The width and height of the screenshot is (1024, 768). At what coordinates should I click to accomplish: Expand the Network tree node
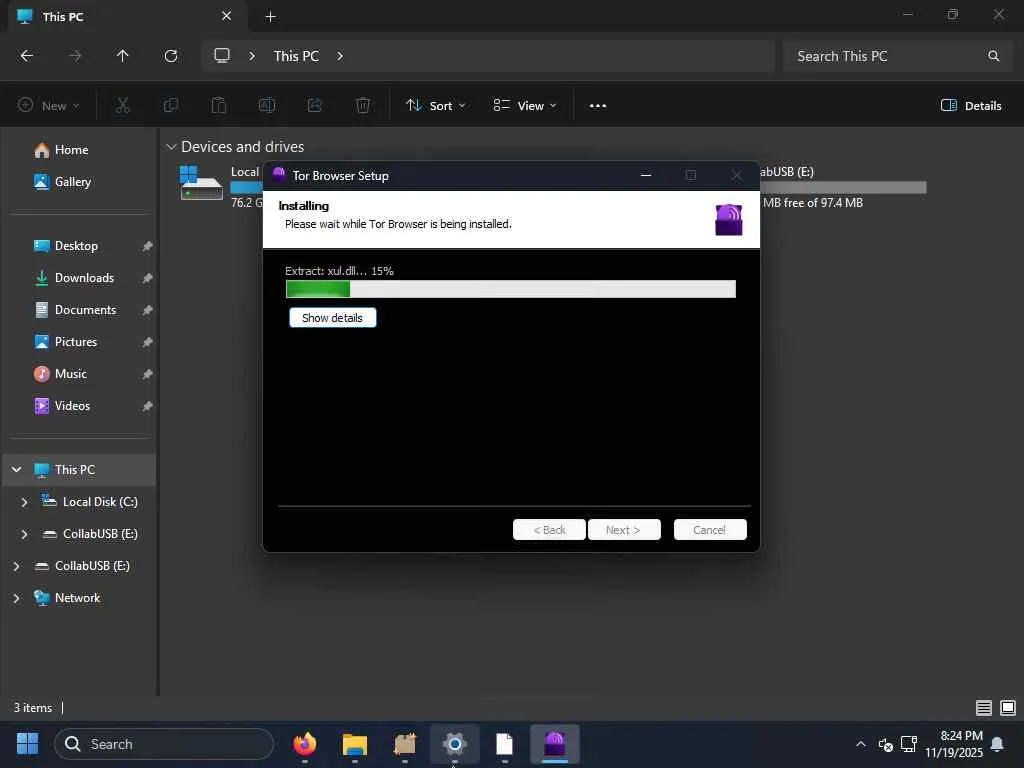coord(16,598)
